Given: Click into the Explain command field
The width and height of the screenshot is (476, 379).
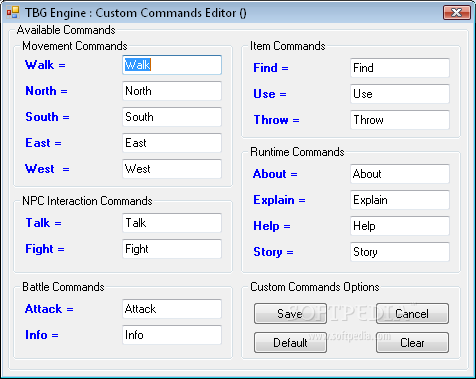Looking at the screenshot, I should click(x=400, y=200).
